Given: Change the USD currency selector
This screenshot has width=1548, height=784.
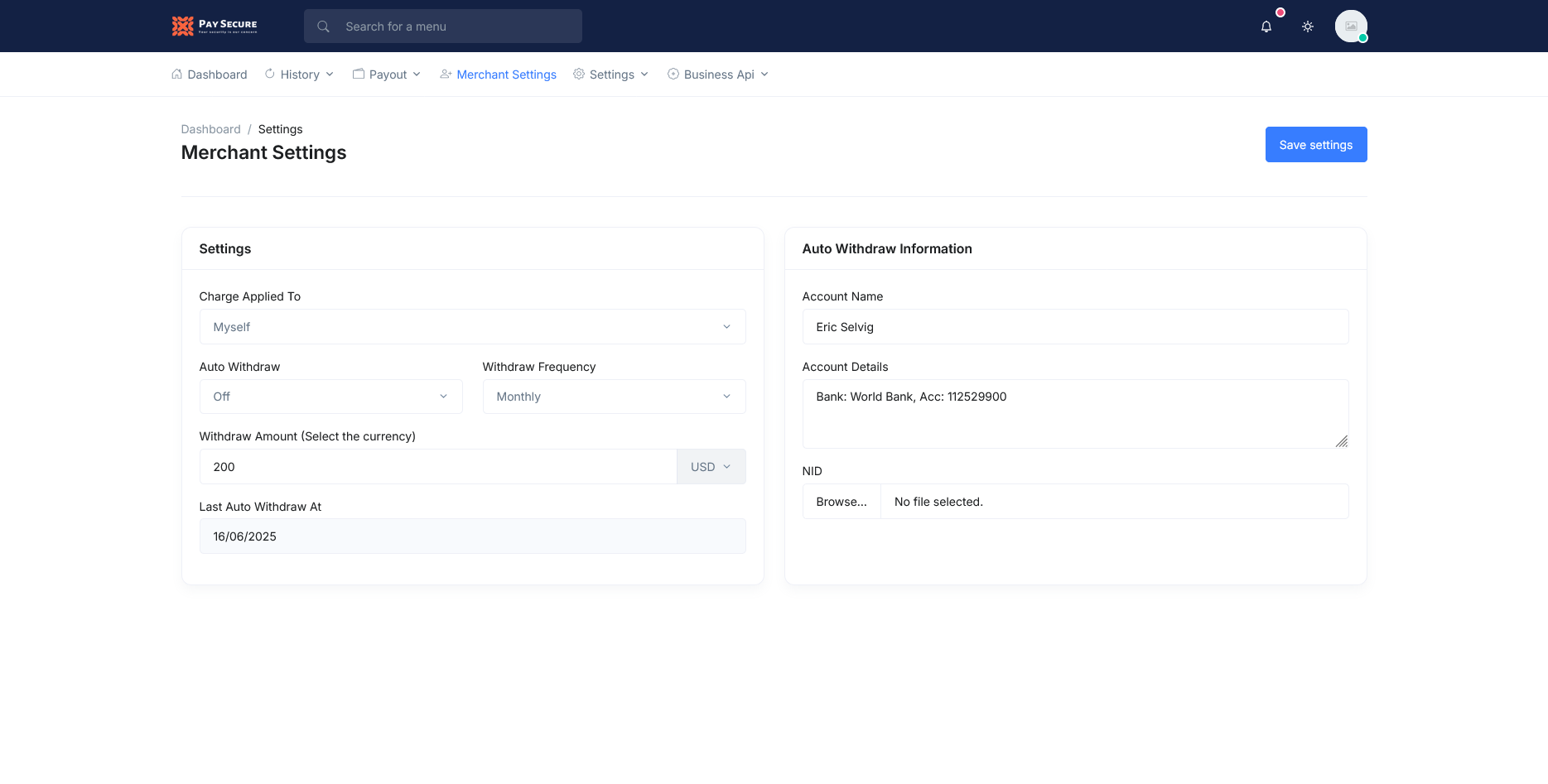Looking at the screenshot, I should 710,466.
